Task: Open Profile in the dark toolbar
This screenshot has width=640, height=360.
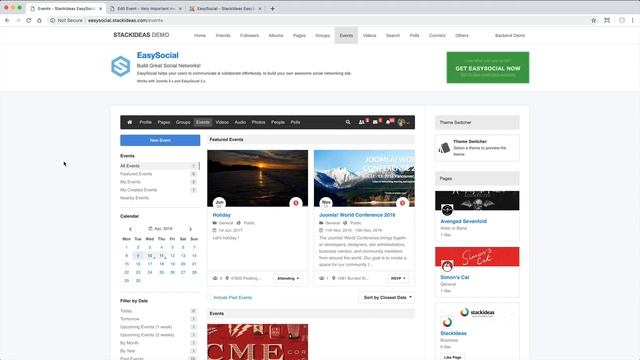Action: click(145, 122)
